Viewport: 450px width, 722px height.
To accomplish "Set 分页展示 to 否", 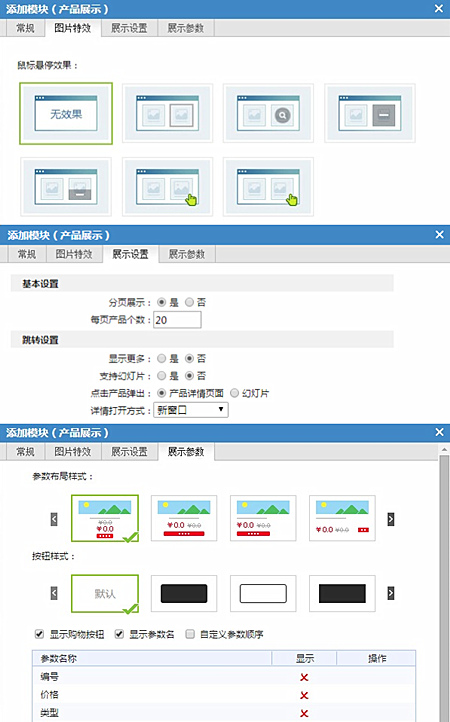I will coord(189,303).
